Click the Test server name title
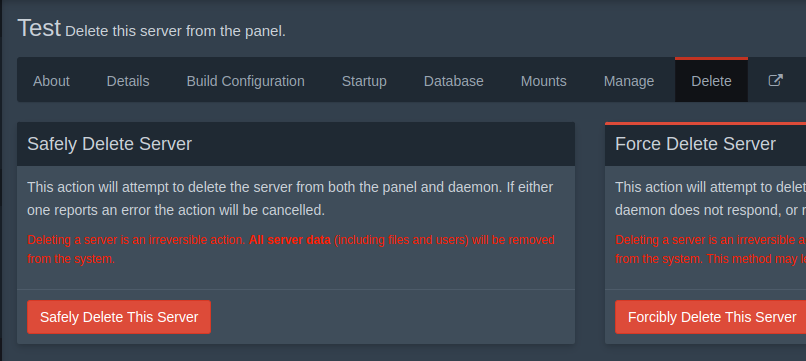This screenshot has height=361, width=806. (39, 28)
